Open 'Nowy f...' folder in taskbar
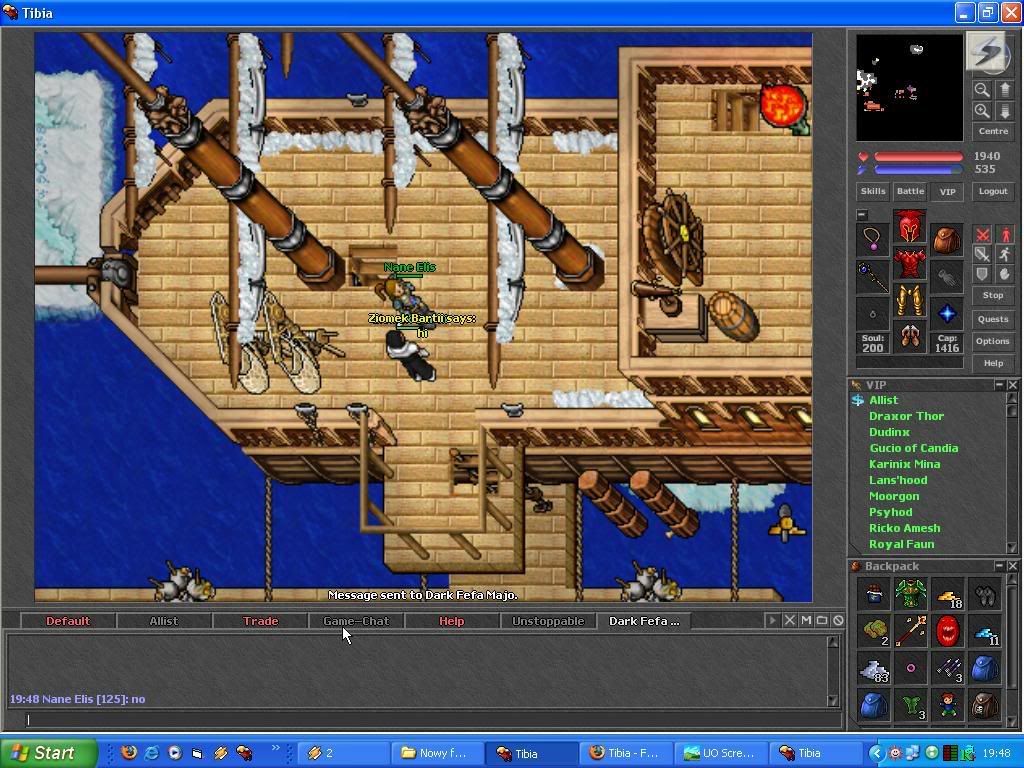 point(436,753)
